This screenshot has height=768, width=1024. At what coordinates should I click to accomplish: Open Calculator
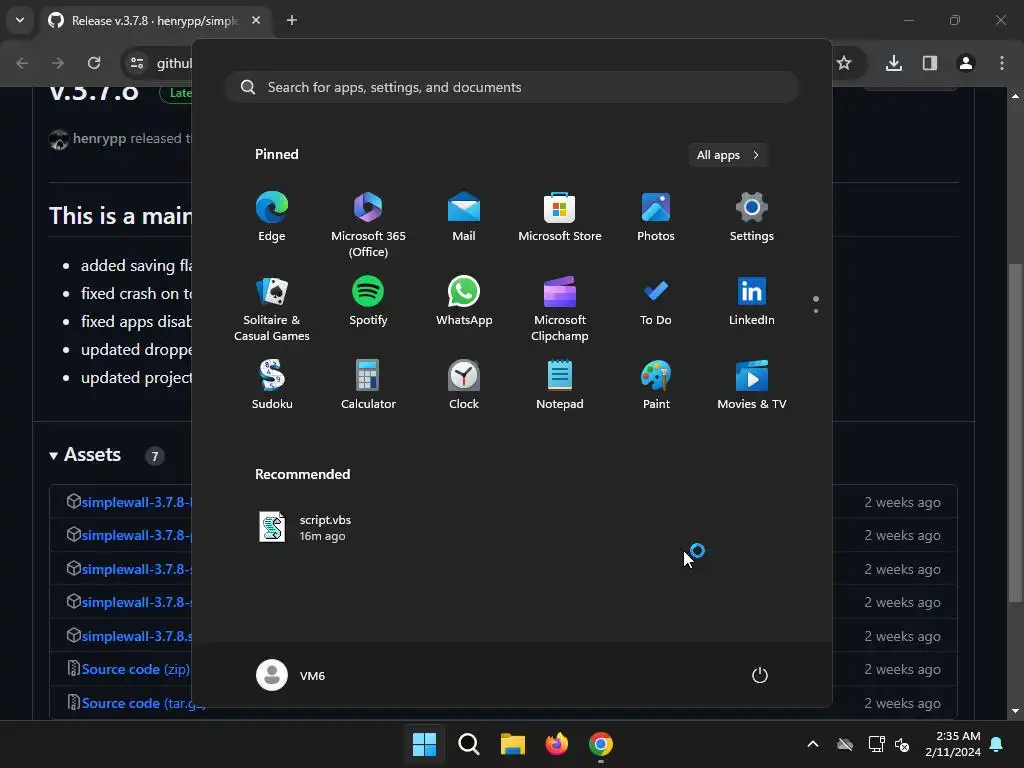coord(368,385)
